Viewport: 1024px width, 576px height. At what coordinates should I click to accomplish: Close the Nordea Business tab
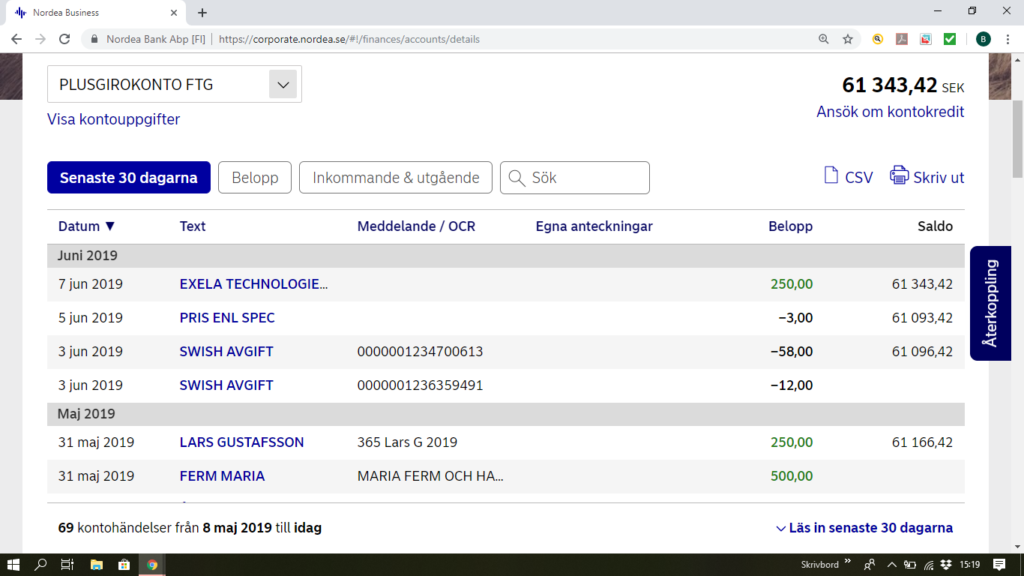pos(174,12)
